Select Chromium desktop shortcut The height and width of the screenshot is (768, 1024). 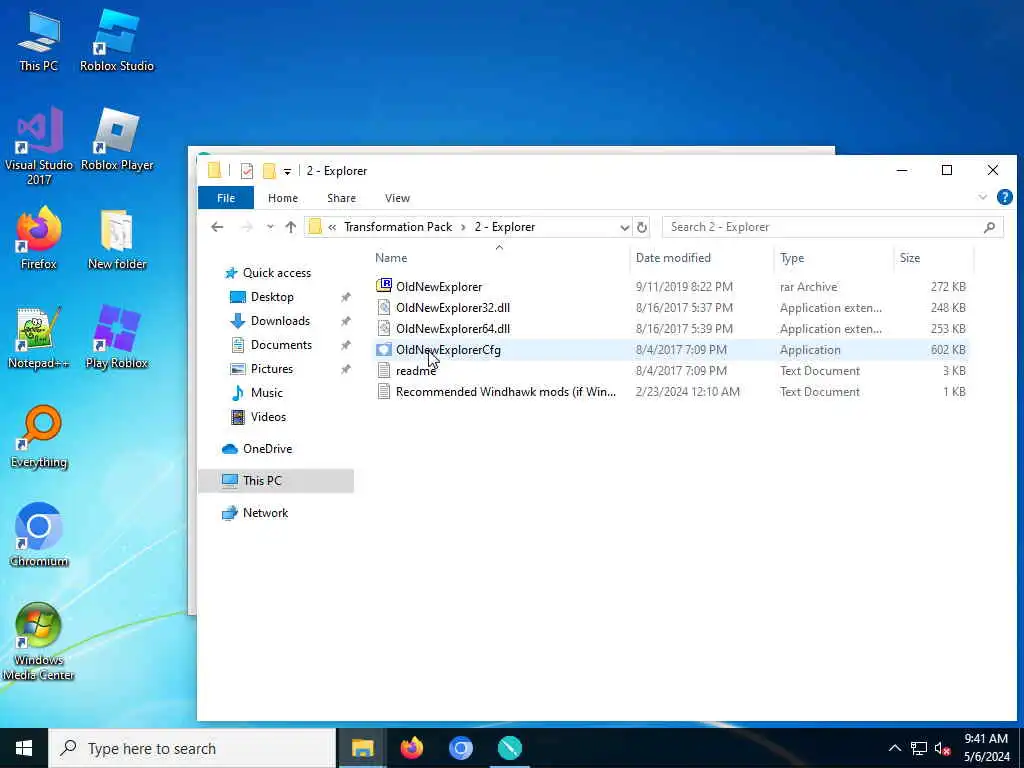pos(39,535)
